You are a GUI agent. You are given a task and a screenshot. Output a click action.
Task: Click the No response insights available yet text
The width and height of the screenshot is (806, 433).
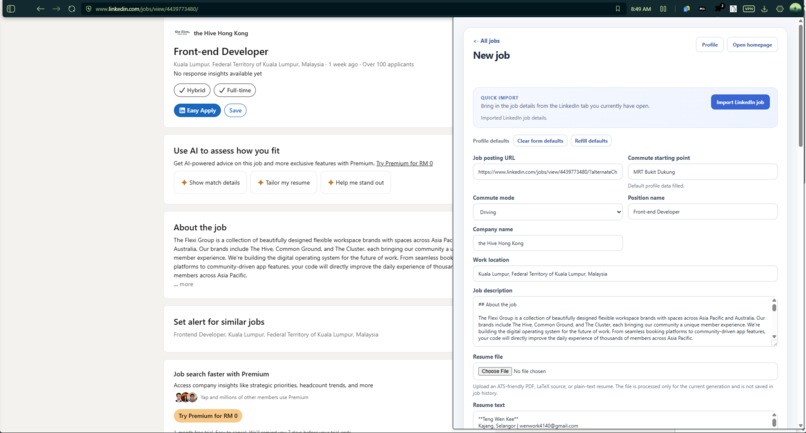(x=218, y=74)
